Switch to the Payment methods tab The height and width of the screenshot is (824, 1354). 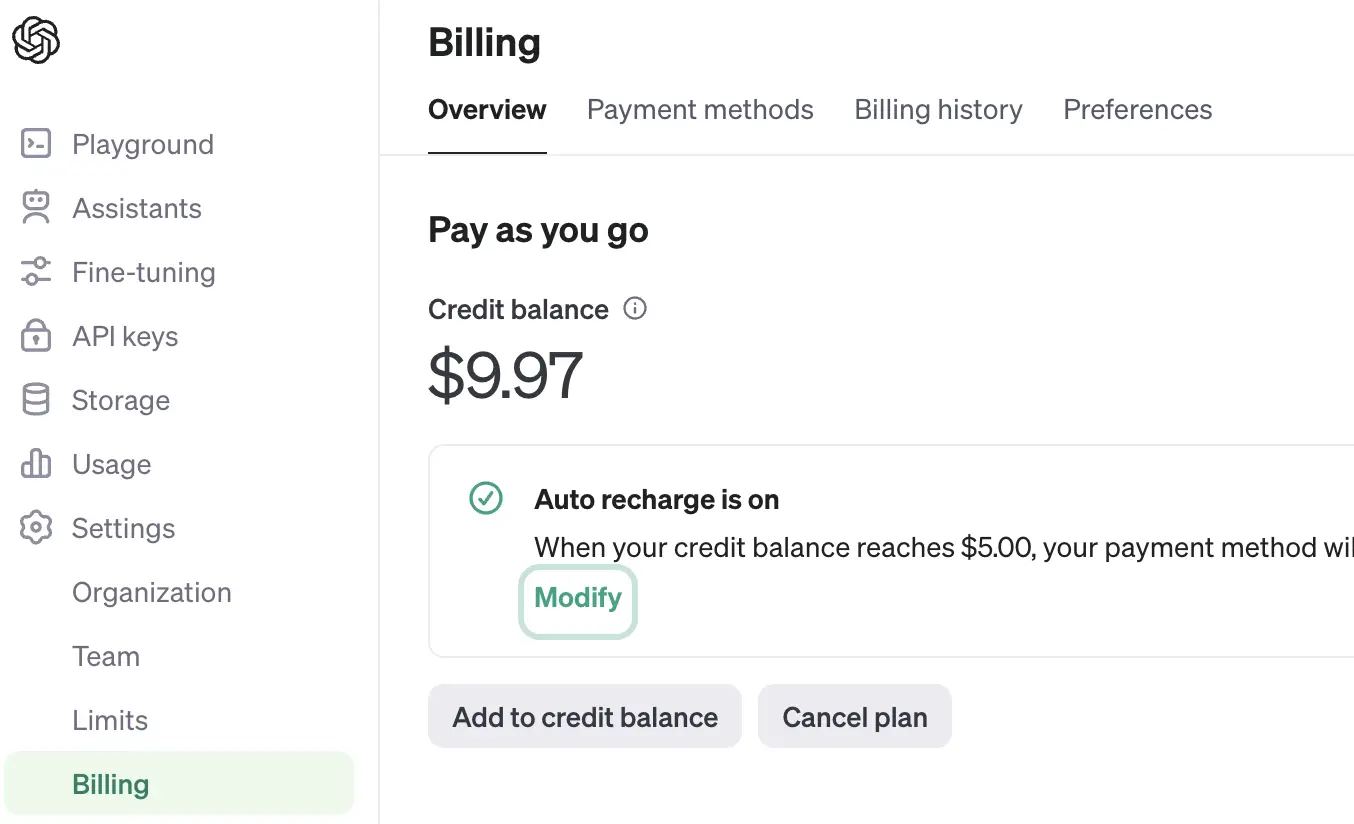(700, 110)
